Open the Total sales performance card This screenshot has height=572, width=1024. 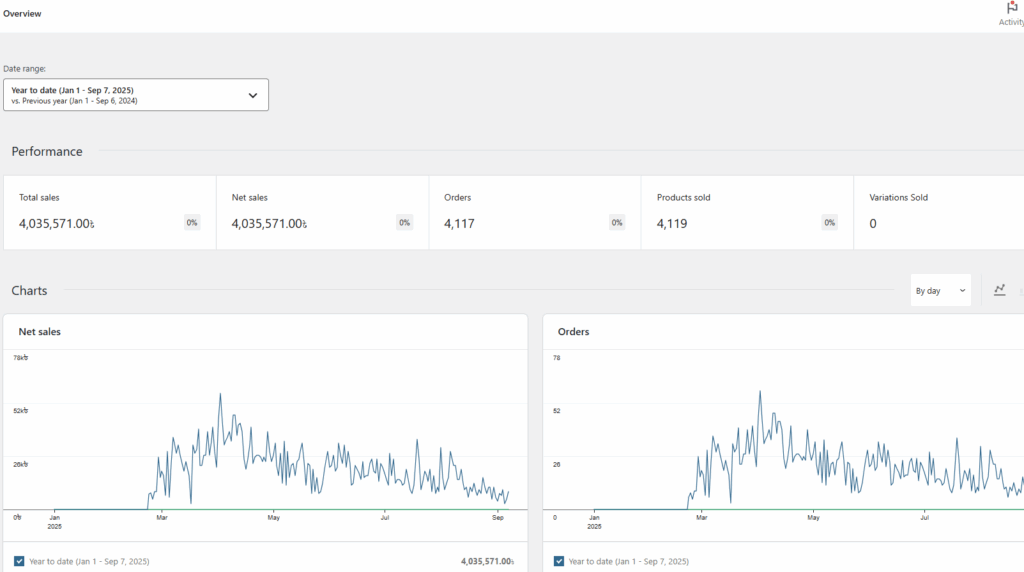point(110,212)
